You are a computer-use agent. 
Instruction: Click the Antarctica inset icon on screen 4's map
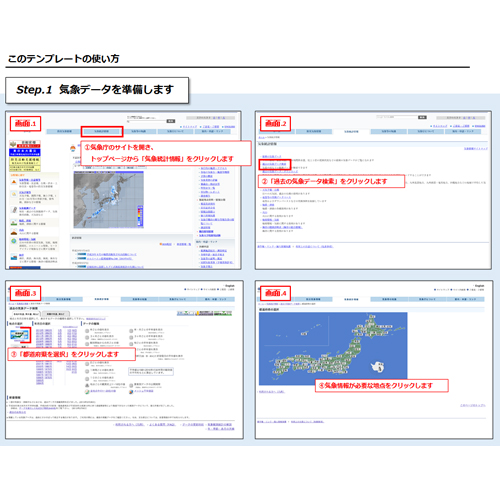378,367
